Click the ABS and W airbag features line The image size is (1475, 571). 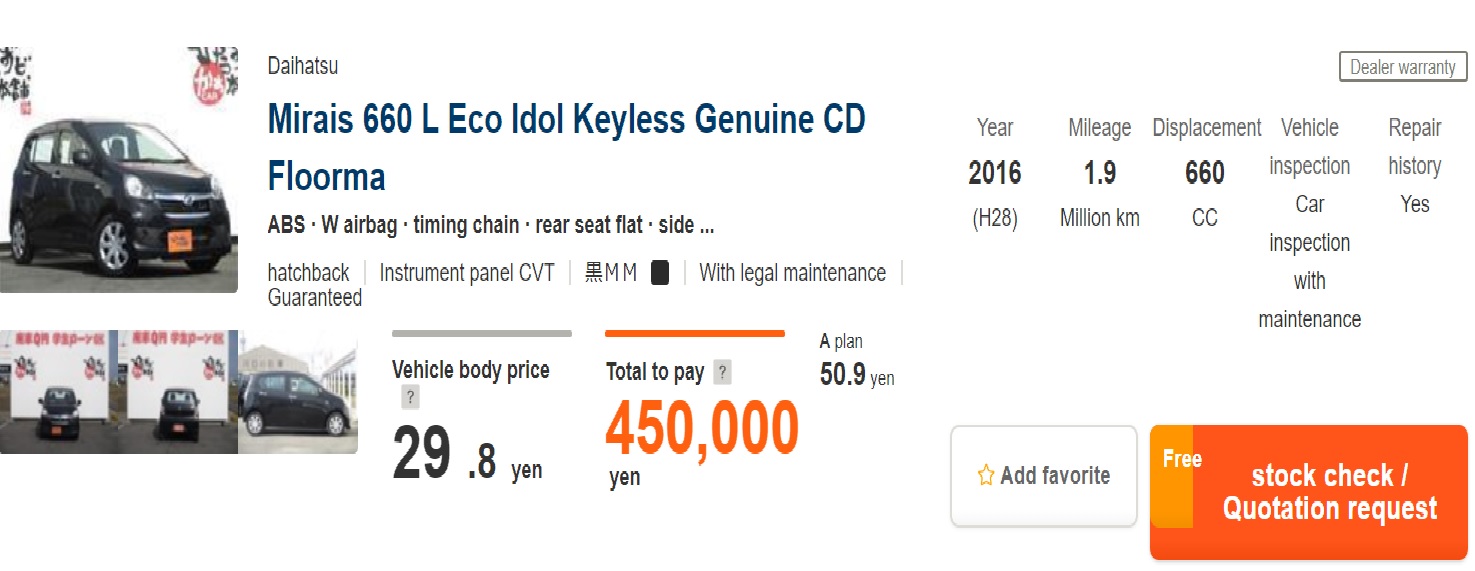point(490,225)
